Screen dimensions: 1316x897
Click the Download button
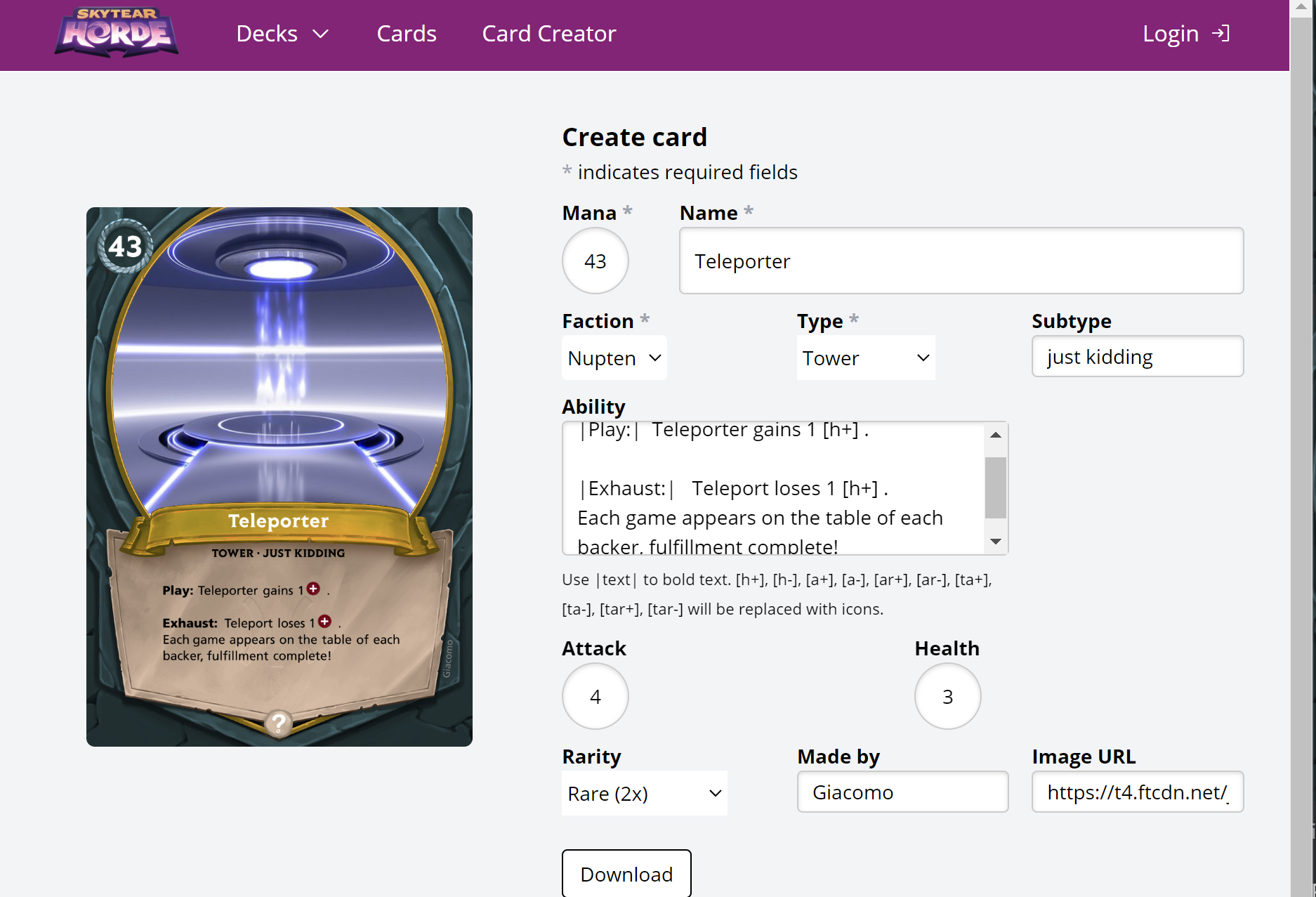pyautogui.click(x=626, y=874)
